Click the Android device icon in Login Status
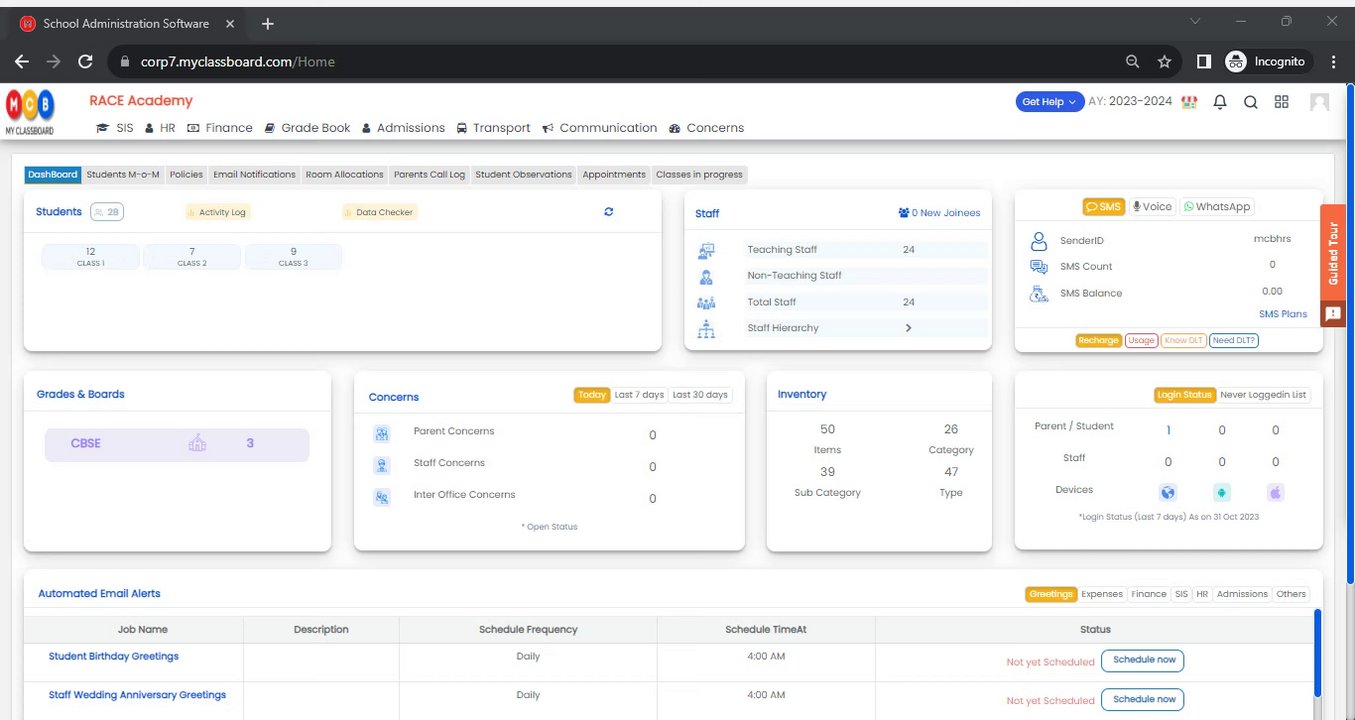Image resolution: width=1355 pixels, height=720 pixels. pos(1222,492)
